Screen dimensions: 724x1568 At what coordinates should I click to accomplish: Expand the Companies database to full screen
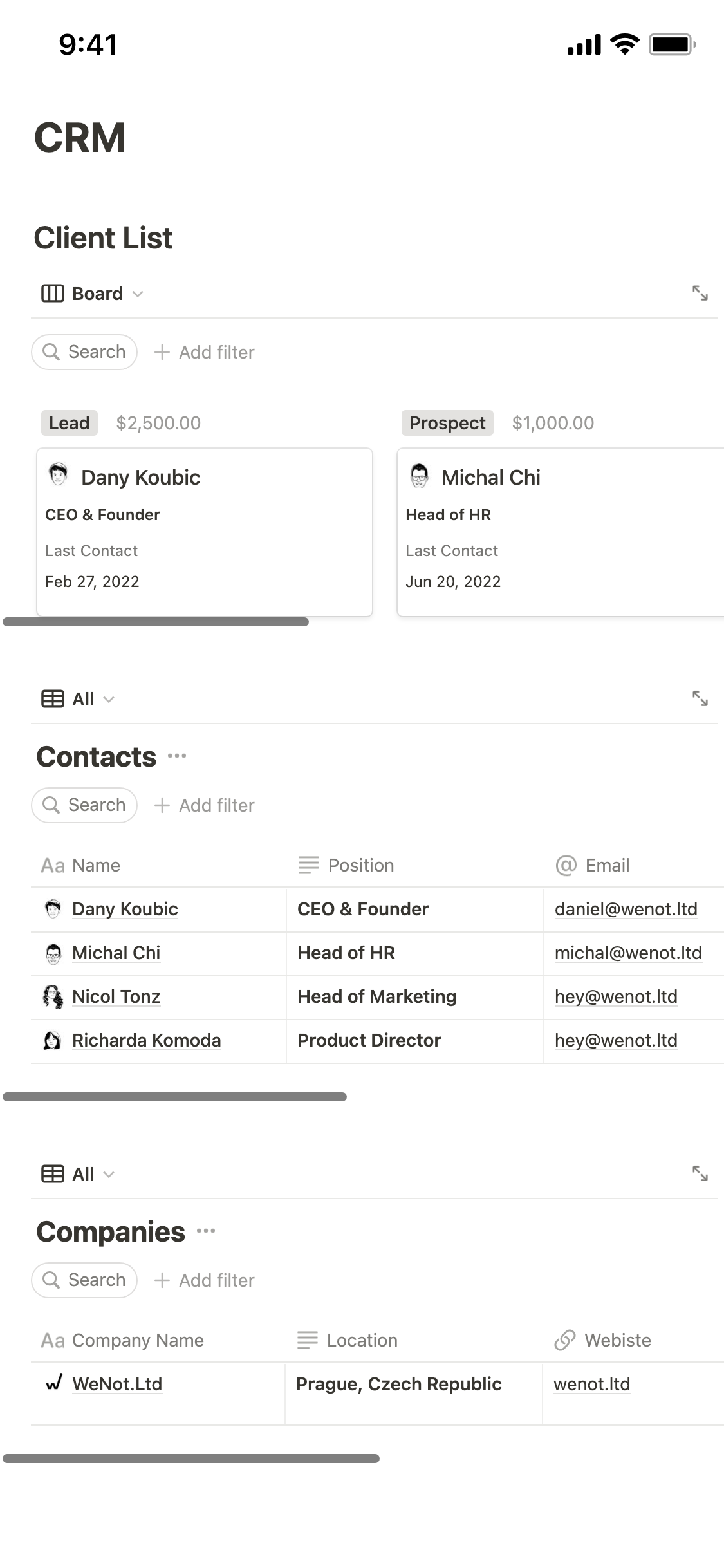(700, 1173)
